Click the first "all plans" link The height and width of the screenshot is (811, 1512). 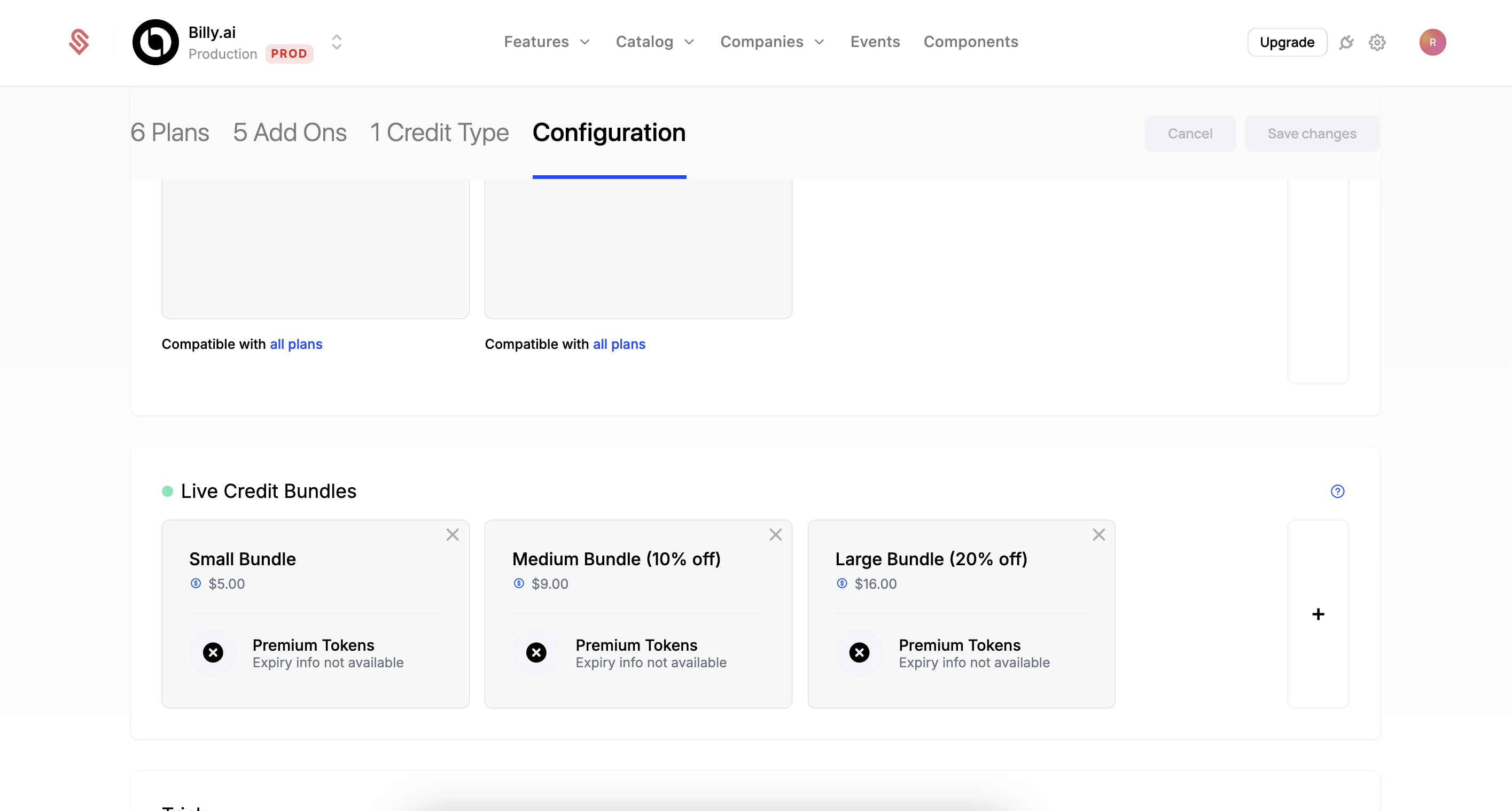point(296,344)
